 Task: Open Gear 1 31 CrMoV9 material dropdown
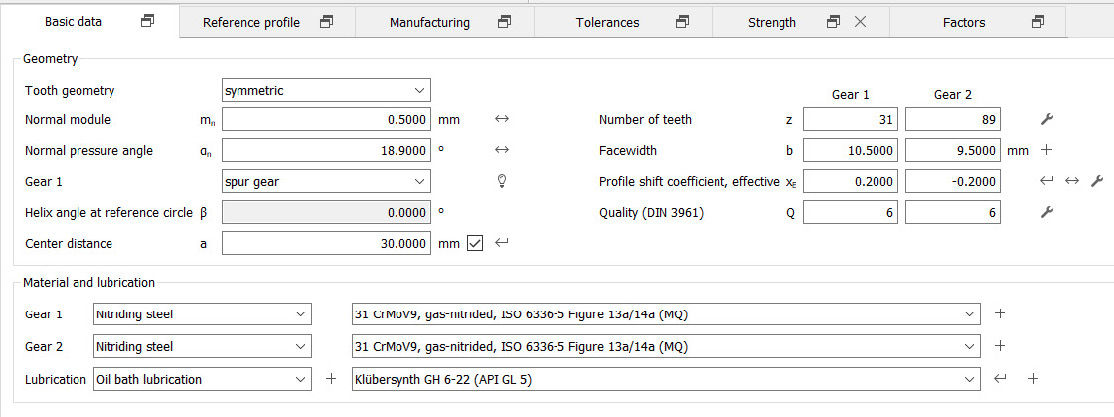(666, 313)
